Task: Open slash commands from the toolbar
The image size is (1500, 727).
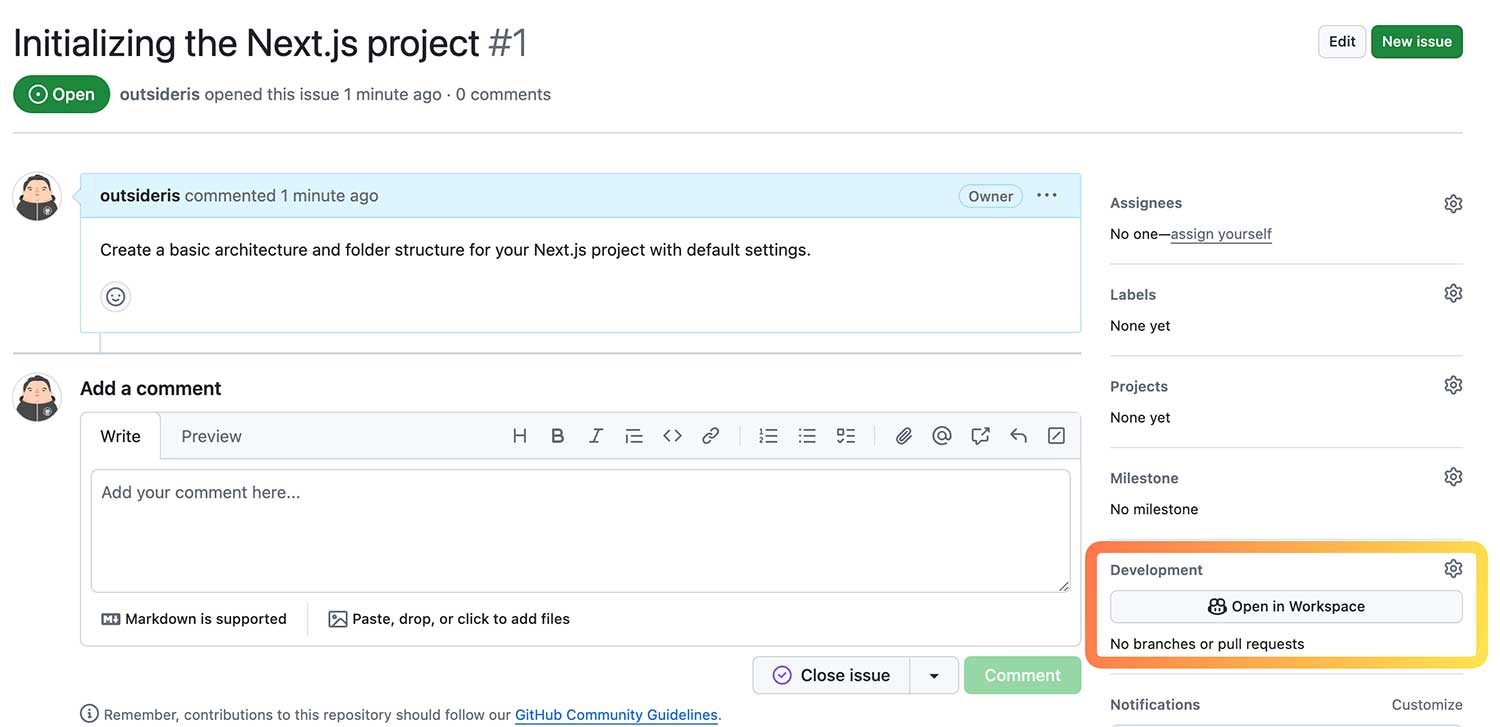Action: 1056,436
